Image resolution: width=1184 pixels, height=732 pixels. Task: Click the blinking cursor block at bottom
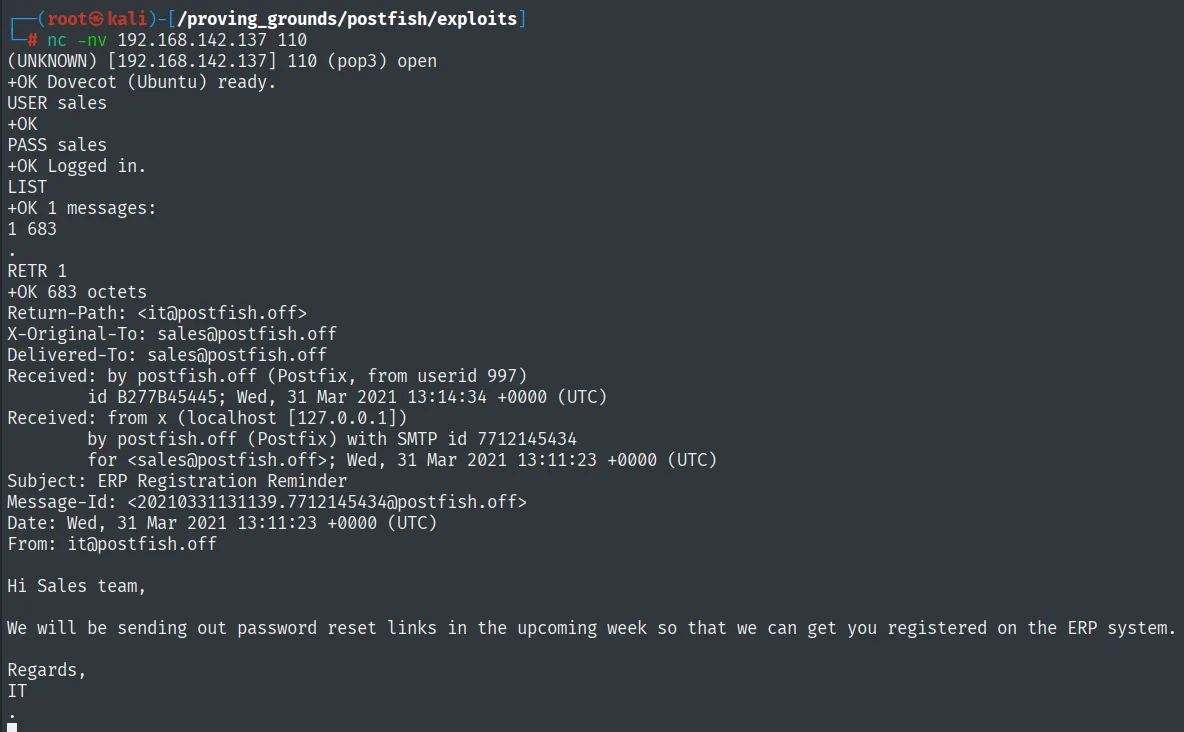pyautogui.click(x=12, y=727)
